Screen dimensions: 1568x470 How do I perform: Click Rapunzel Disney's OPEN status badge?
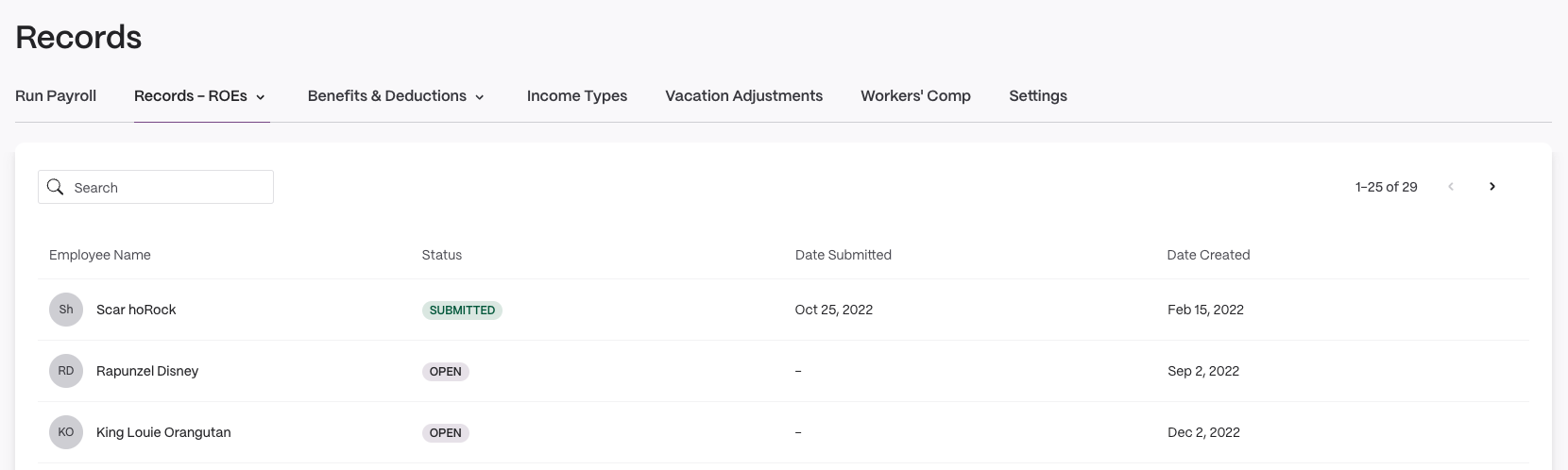click(446, 372)
